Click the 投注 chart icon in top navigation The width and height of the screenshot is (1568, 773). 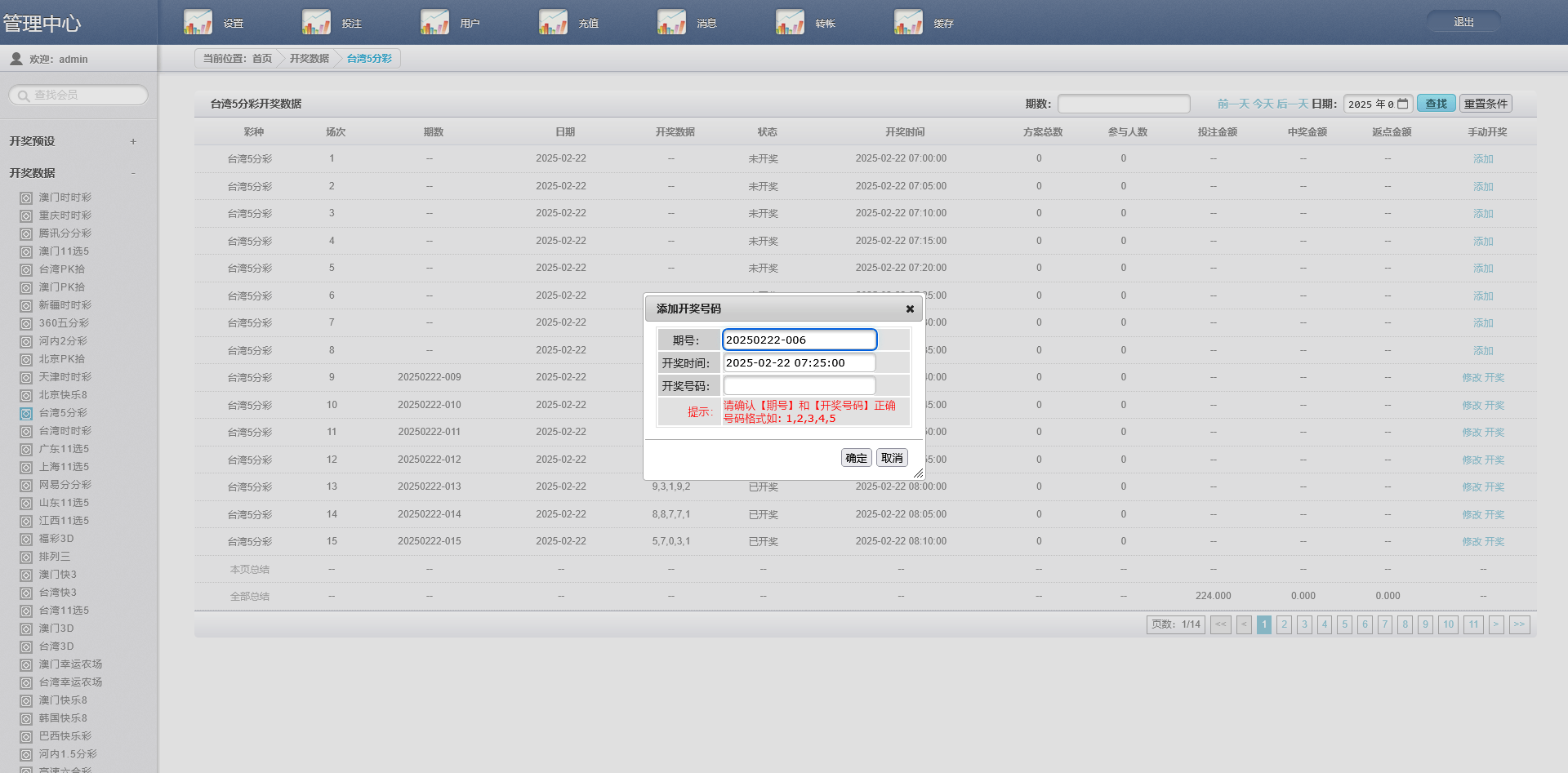316,22
